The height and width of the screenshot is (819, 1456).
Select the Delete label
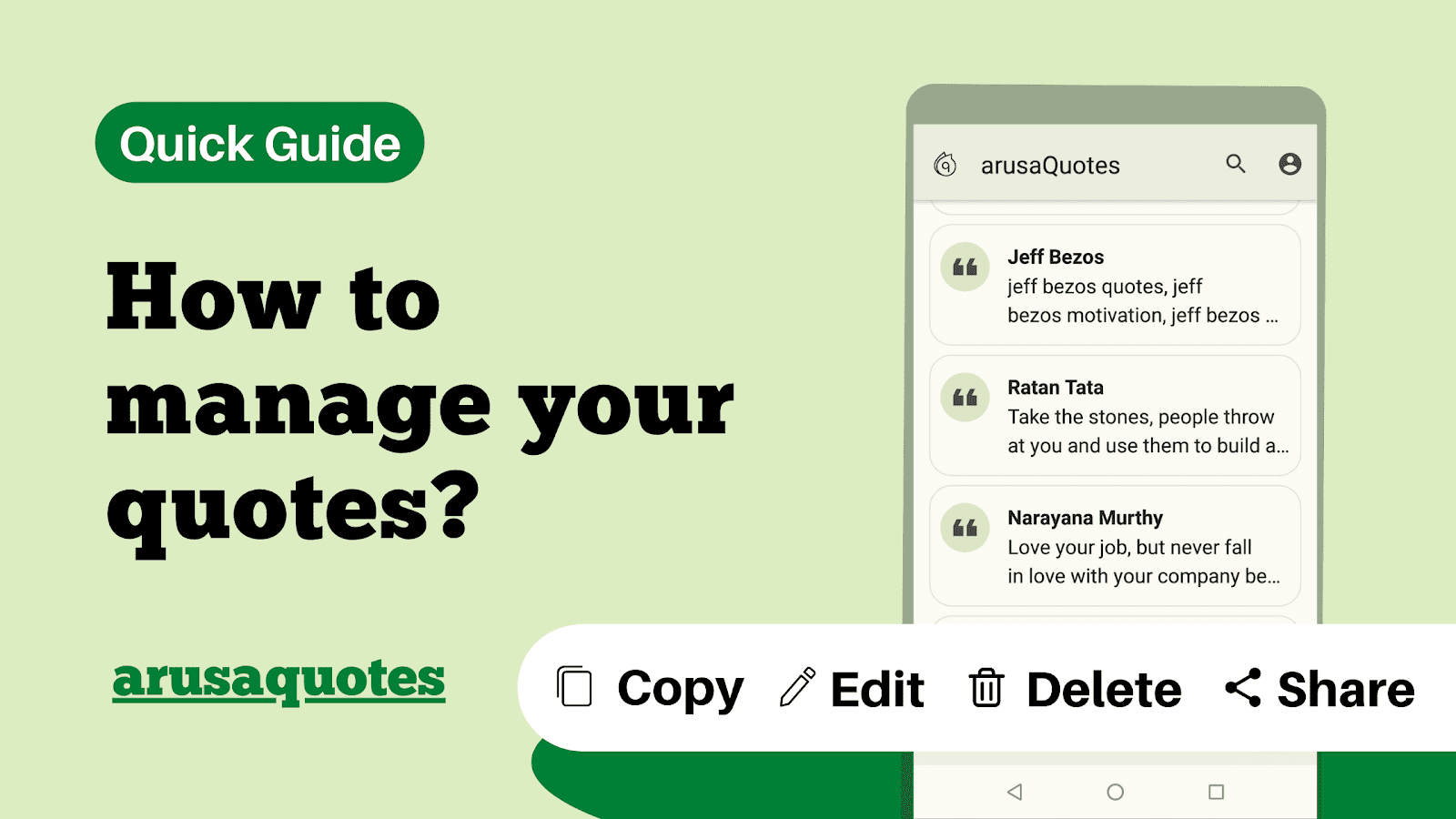click(1104, 689)
